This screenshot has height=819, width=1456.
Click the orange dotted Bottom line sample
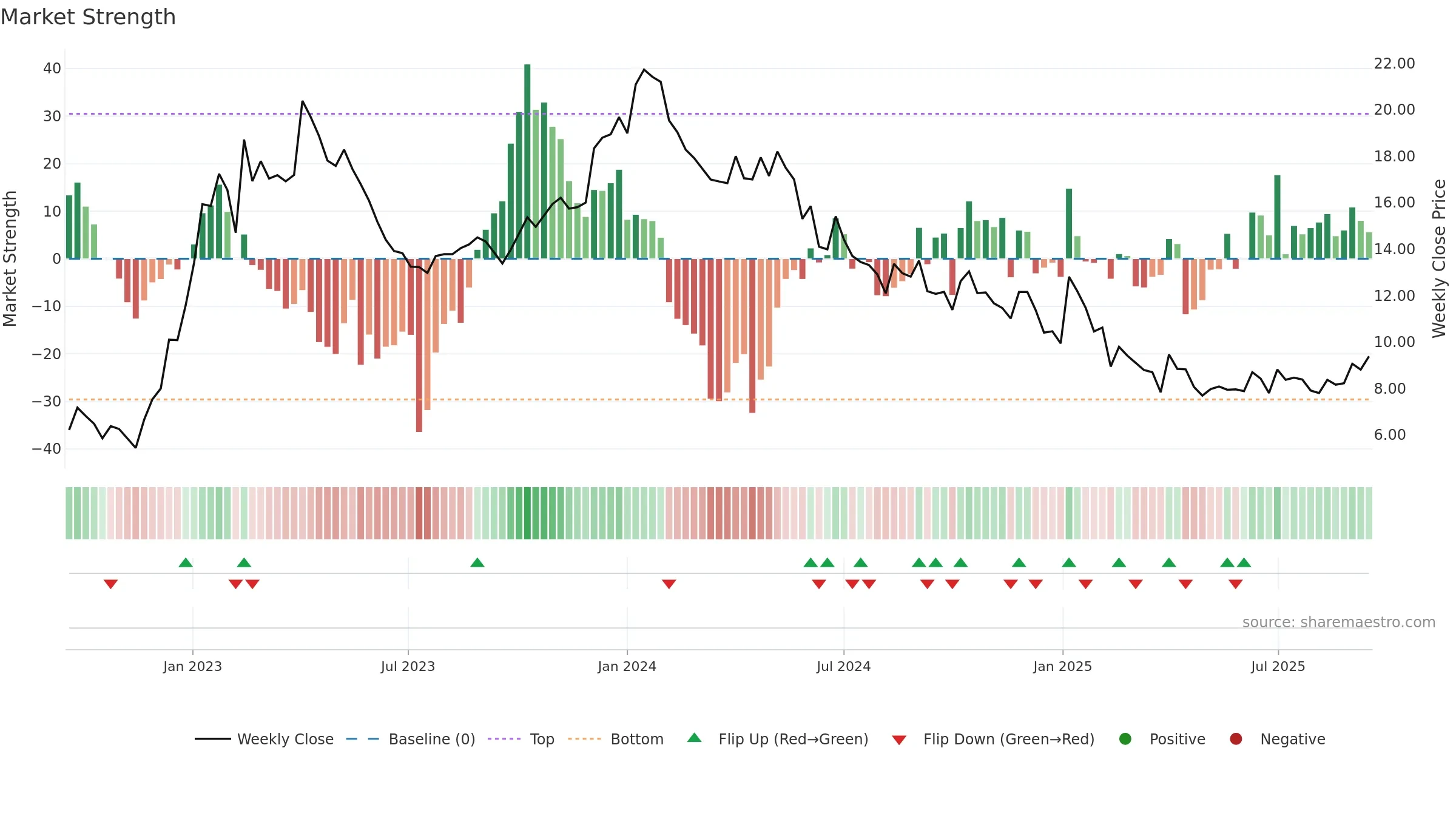click(x=584, y=739)
